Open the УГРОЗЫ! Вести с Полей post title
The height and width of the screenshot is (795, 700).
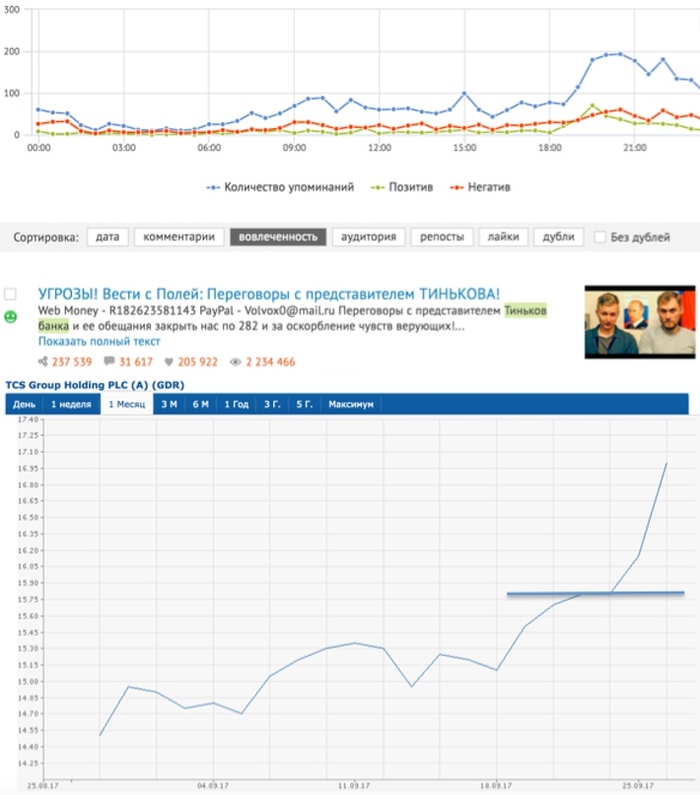pyautogui.click(x=268, y=294)
